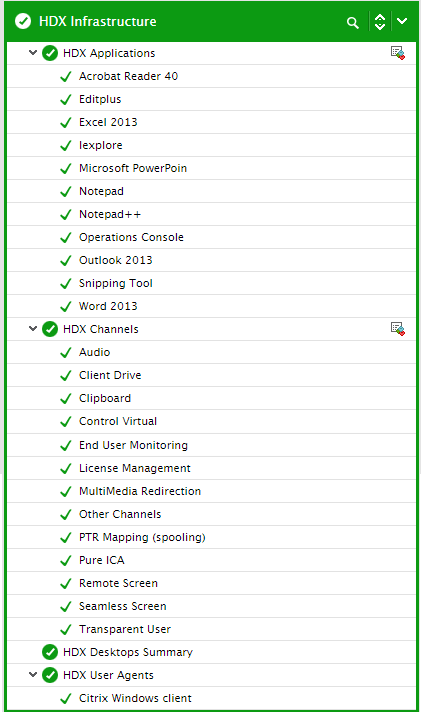Open the Control Virtual channel

click(x=118, y=421)
